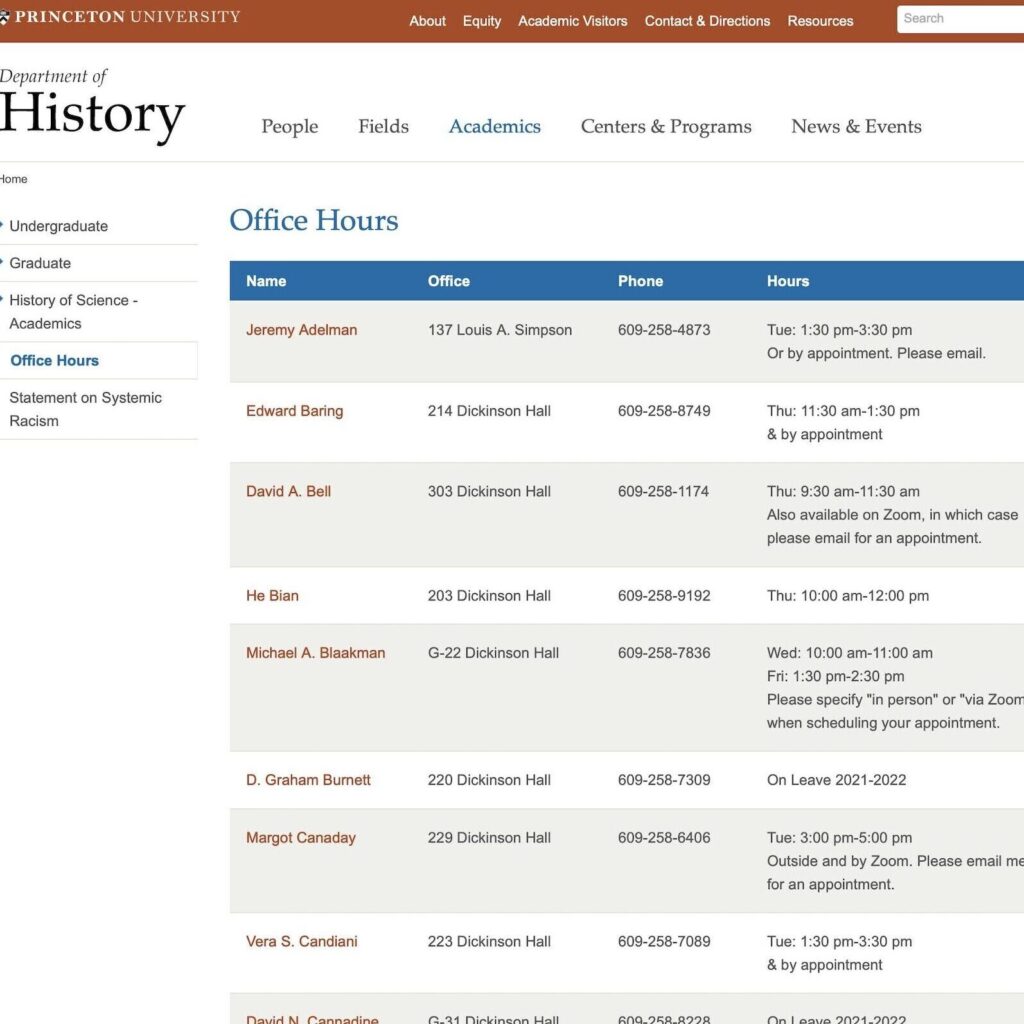Click Burnett's On Leave 2021-2022 text
Viewport: 1024px width, 1024px height.
[x=836, y=780]
